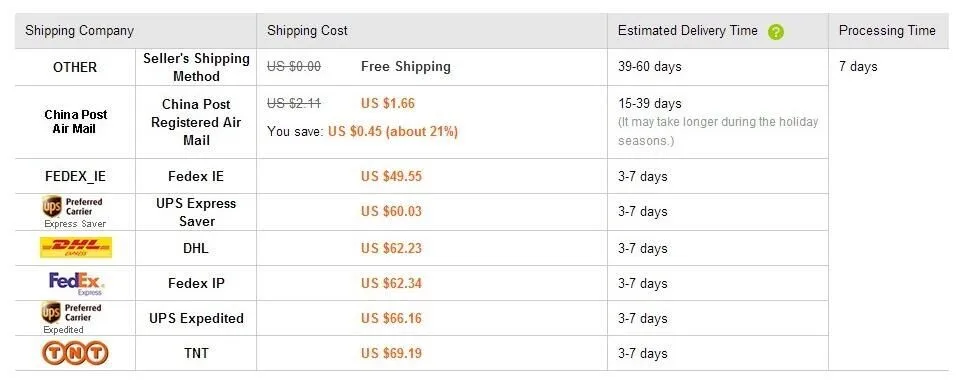Click the Processing Time column header
This screenshot has height=380, width=959.
[887, 31]
